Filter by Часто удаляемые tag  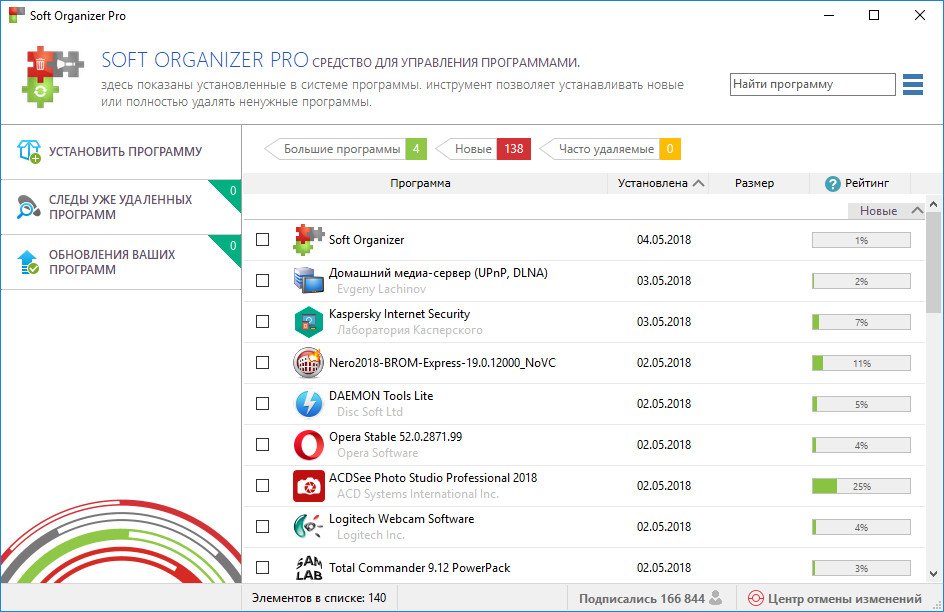click(610, 149)
